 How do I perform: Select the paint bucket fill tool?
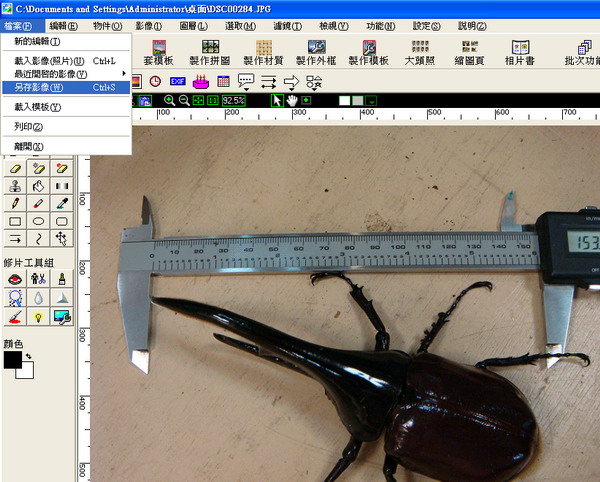(38, 186)
